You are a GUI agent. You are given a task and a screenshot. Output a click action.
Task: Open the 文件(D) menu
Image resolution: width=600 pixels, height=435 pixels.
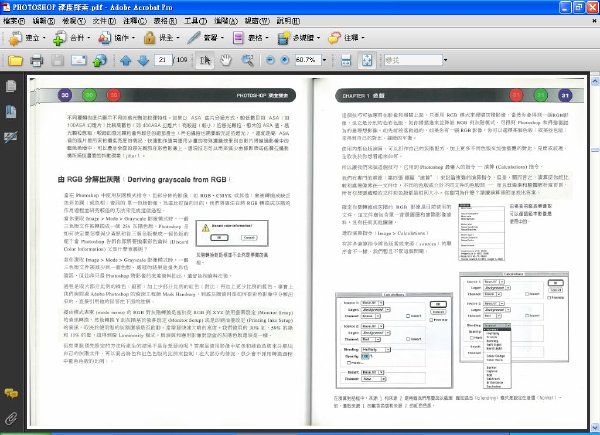(104, 21)
